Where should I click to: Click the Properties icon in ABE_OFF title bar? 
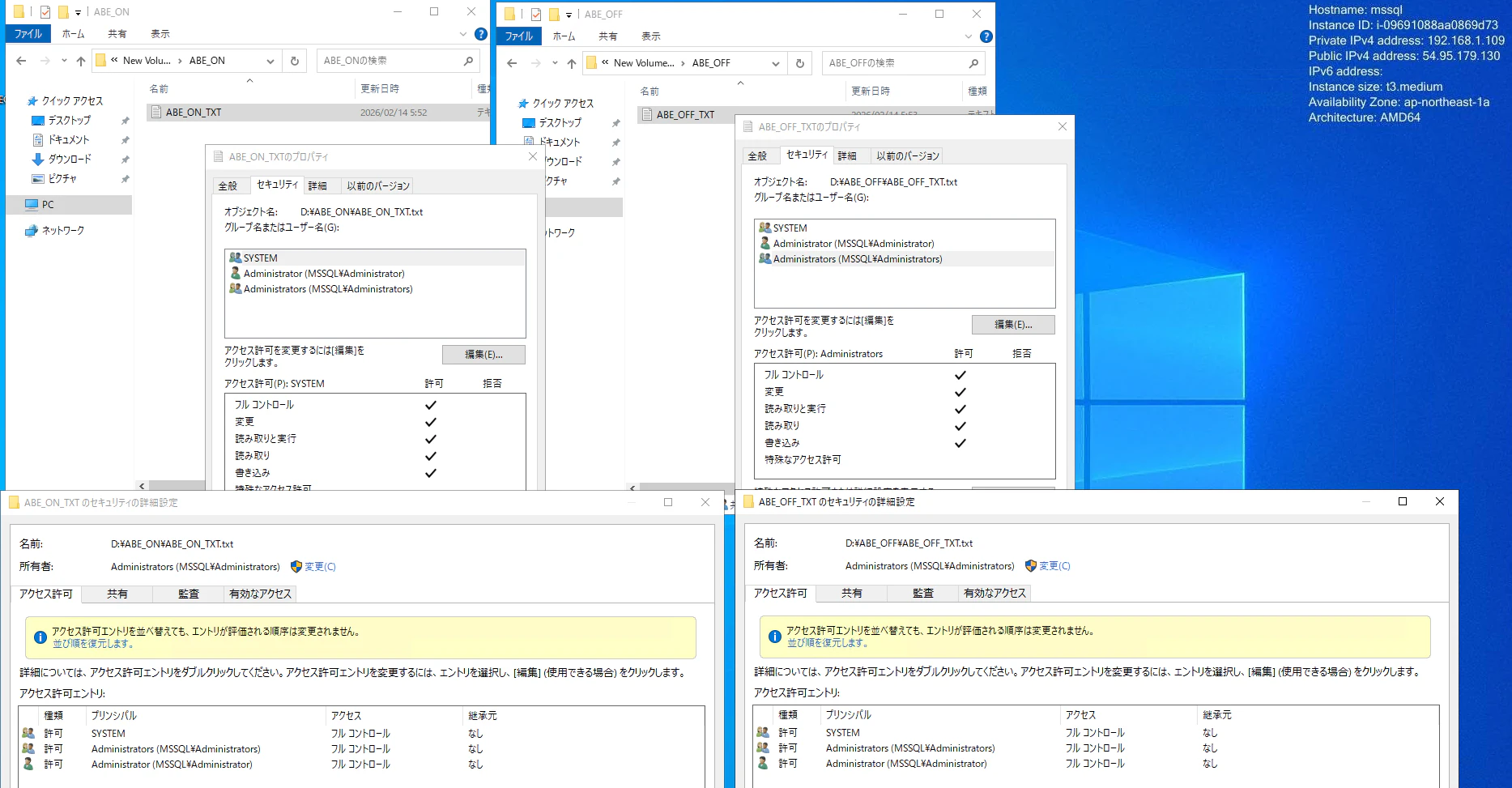pyautogui.click(x=536, y=15)
